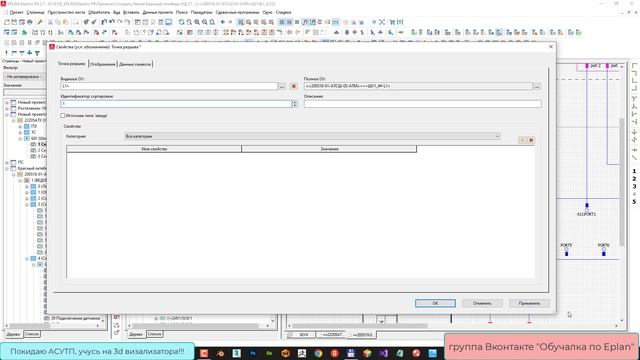Open browse button next to Видимое ОУ

pyautogui.click(x=282, y=86)
